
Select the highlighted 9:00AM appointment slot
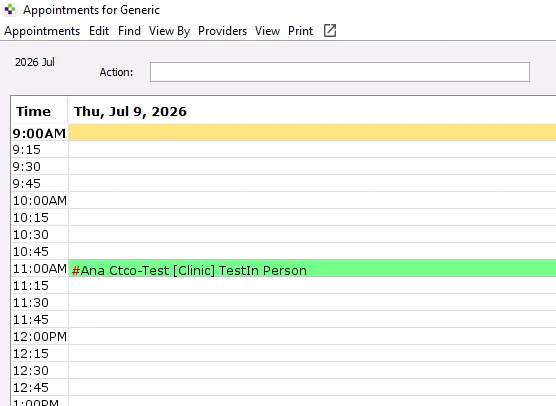[x=312, y=132]
